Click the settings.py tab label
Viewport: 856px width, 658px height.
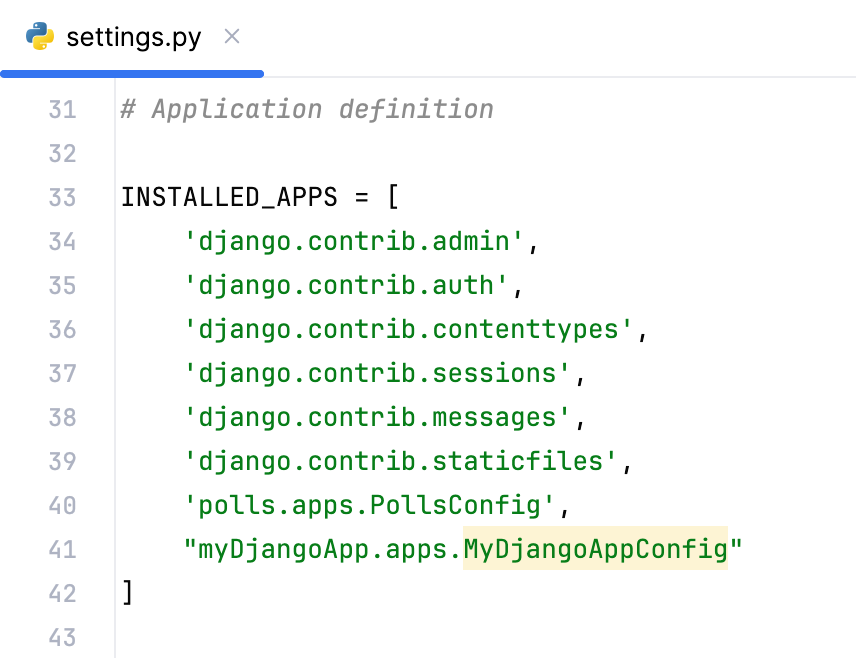coord(131,36)
